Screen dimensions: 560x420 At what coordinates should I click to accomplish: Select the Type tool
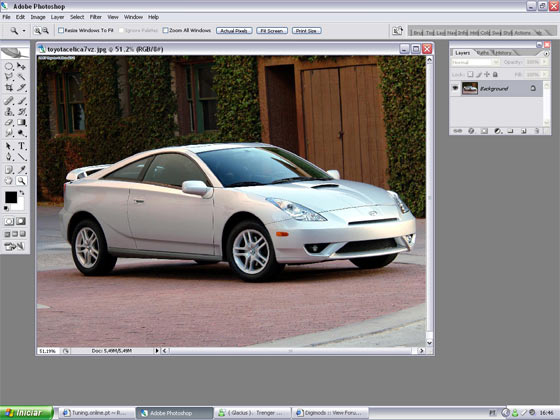(22, 146)
